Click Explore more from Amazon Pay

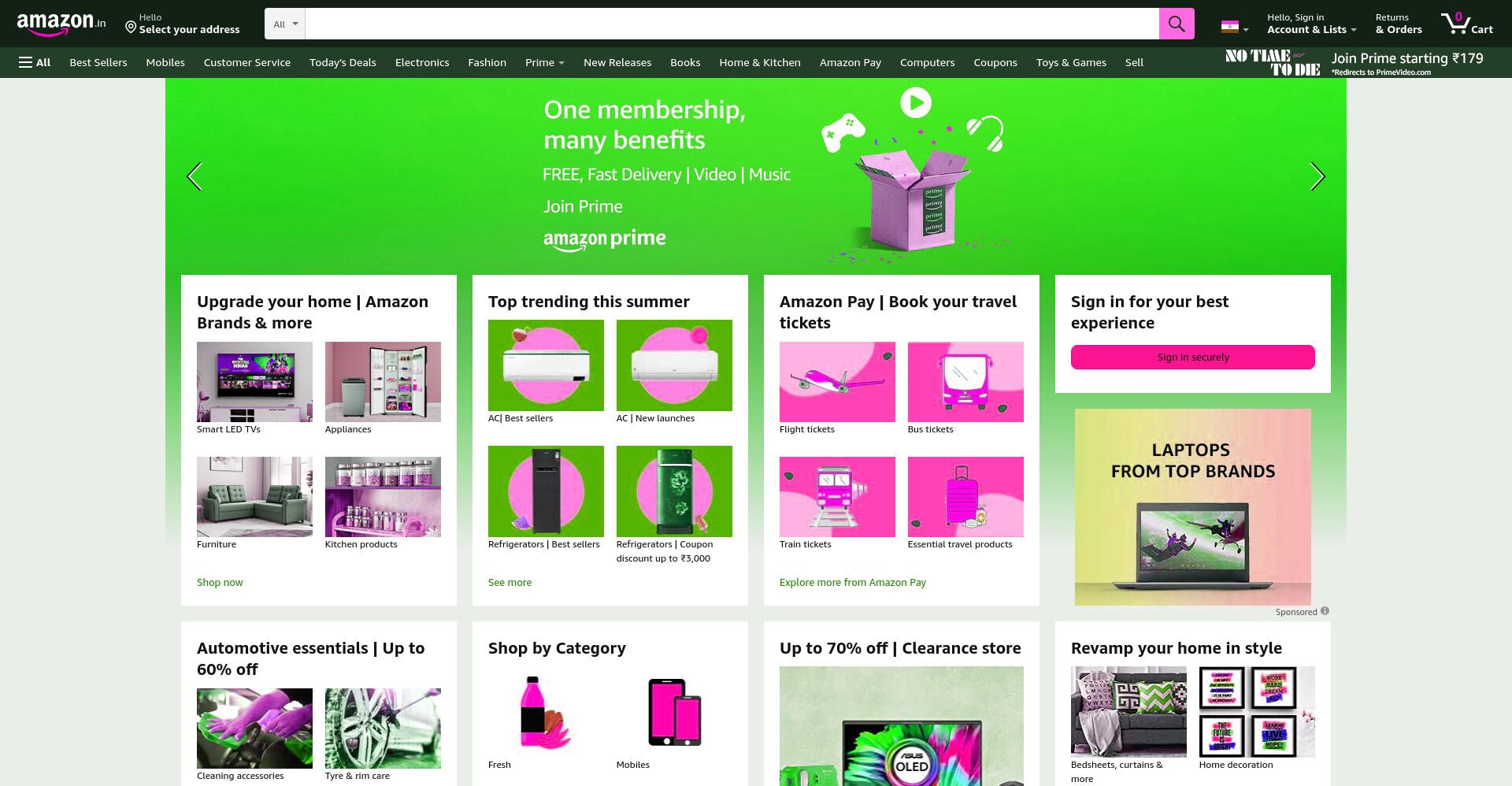(853, 582)
